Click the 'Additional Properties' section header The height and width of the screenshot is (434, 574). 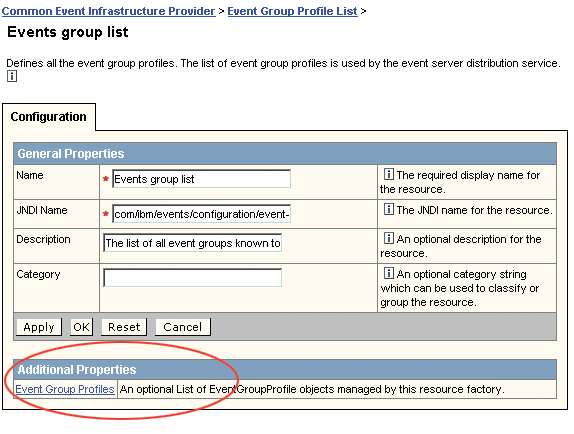285,370
